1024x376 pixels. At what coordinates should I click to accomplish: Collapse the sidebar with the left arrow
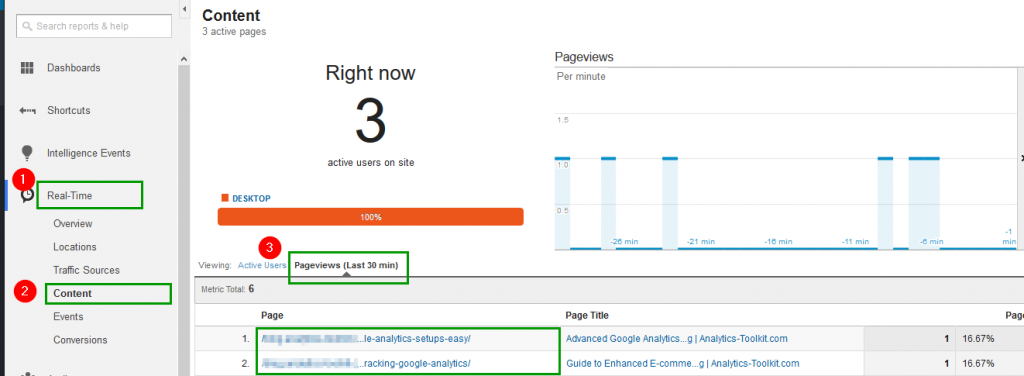tap(184, 8)
